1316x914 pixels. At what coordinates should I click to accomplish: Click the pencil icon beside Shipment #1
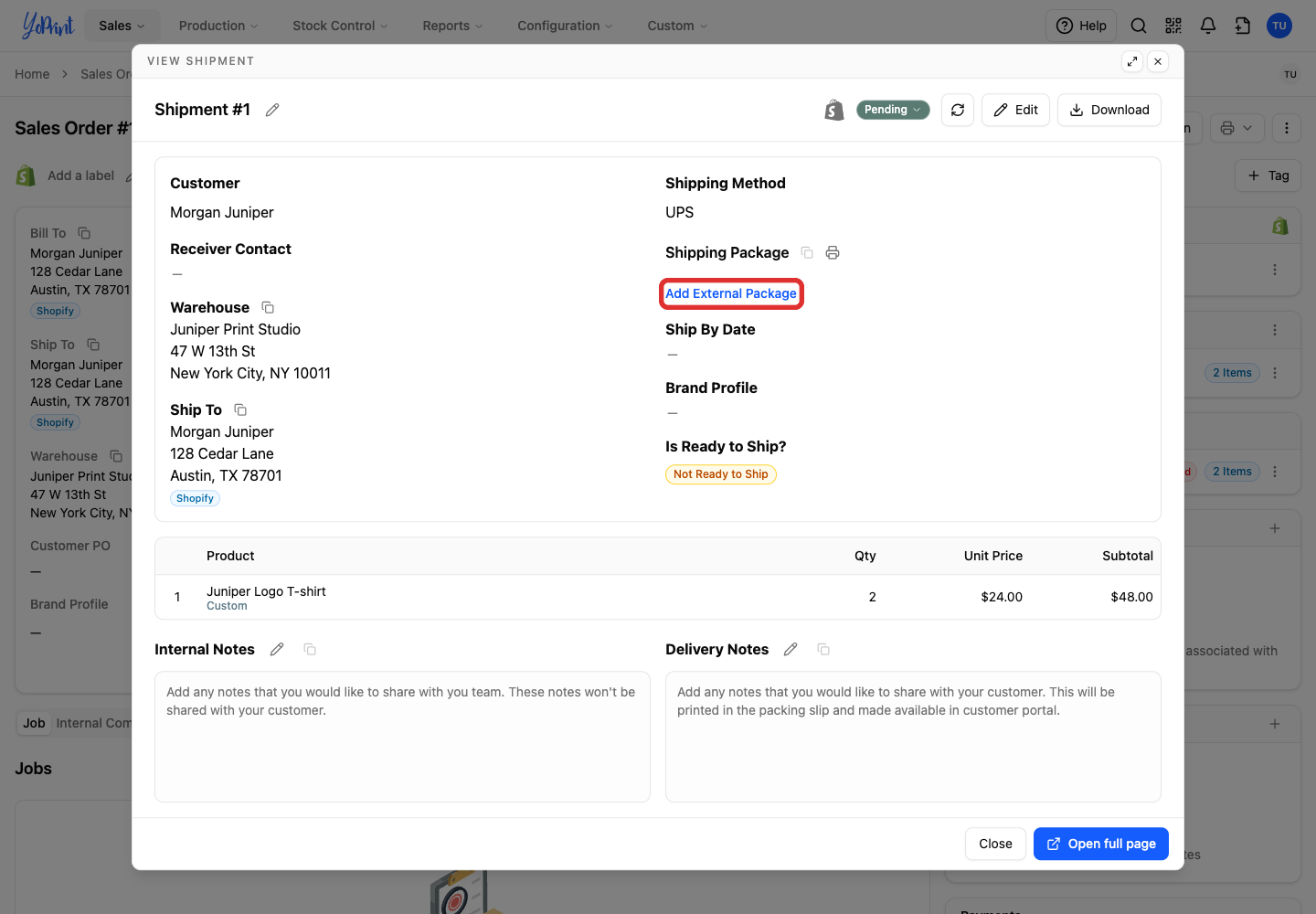272,110
